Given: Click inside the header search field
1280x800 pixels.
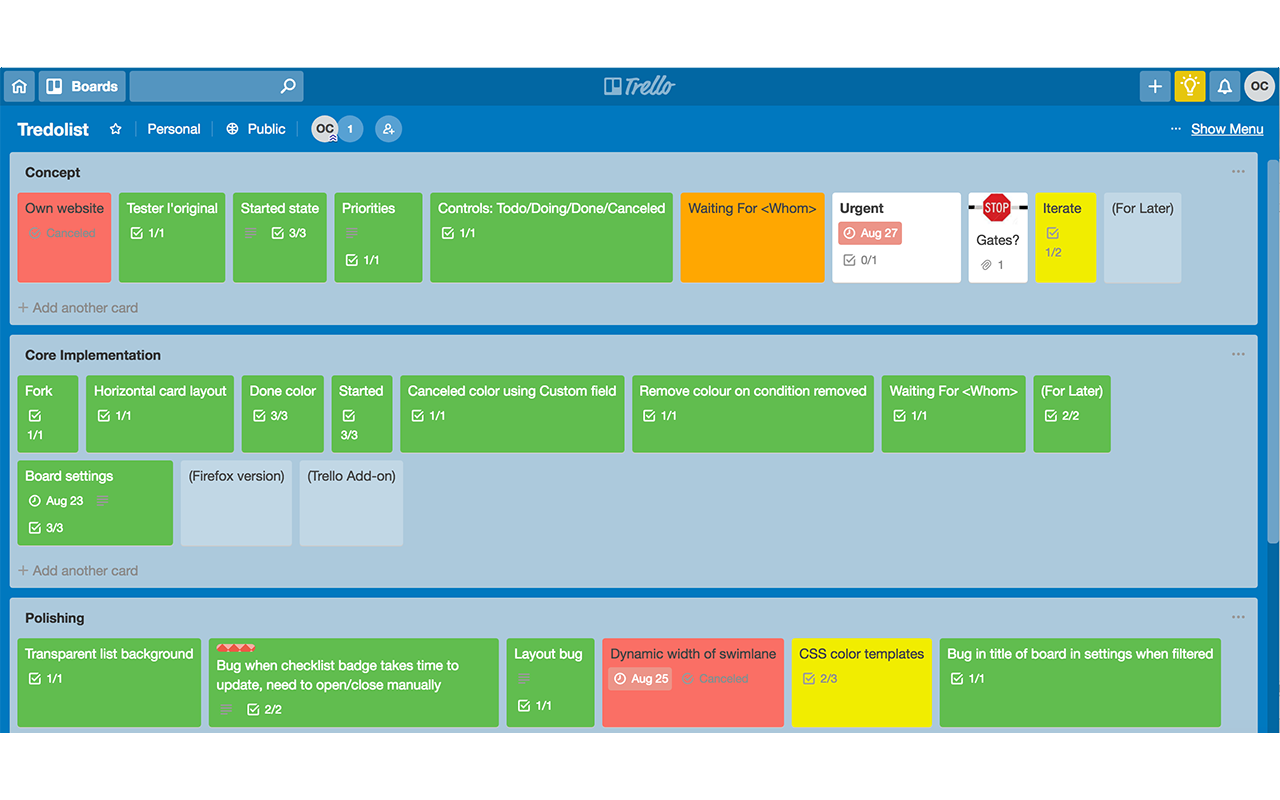Looking at the screenshot, I should [205, 86].
